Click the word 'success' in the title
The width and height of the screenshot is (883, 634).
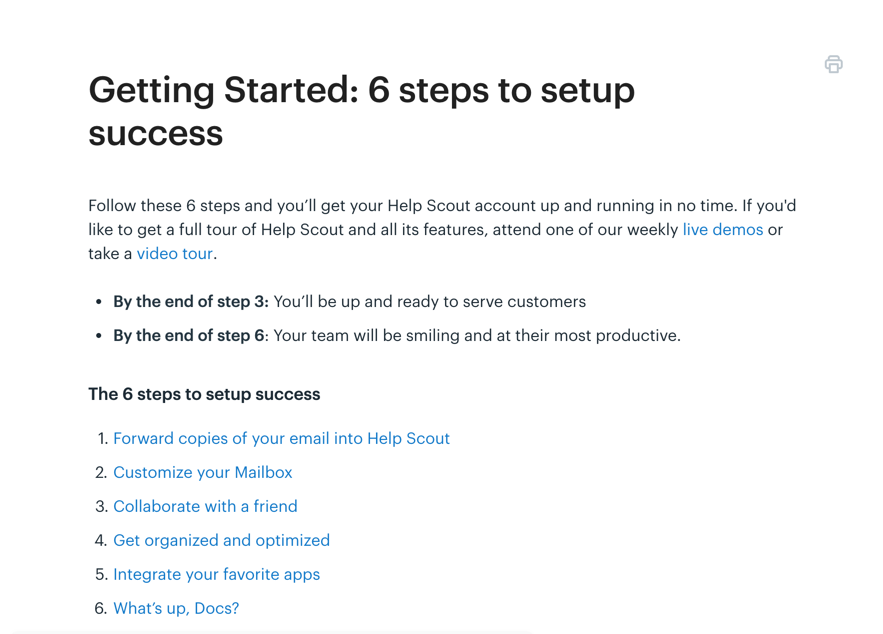click(155, 134)
